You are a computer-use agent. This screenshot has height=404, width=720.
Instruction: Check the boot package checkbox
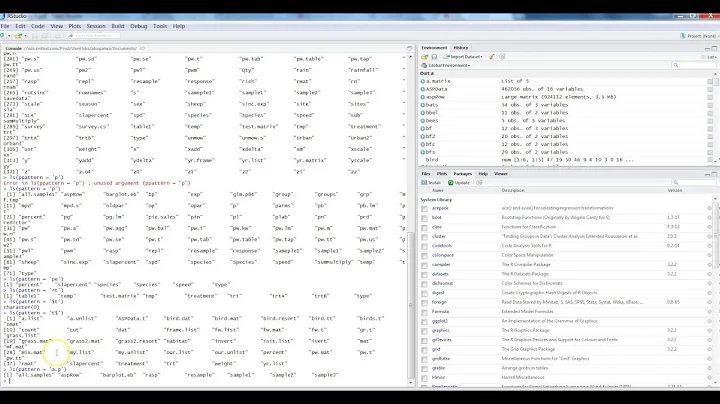coord(424,218)
